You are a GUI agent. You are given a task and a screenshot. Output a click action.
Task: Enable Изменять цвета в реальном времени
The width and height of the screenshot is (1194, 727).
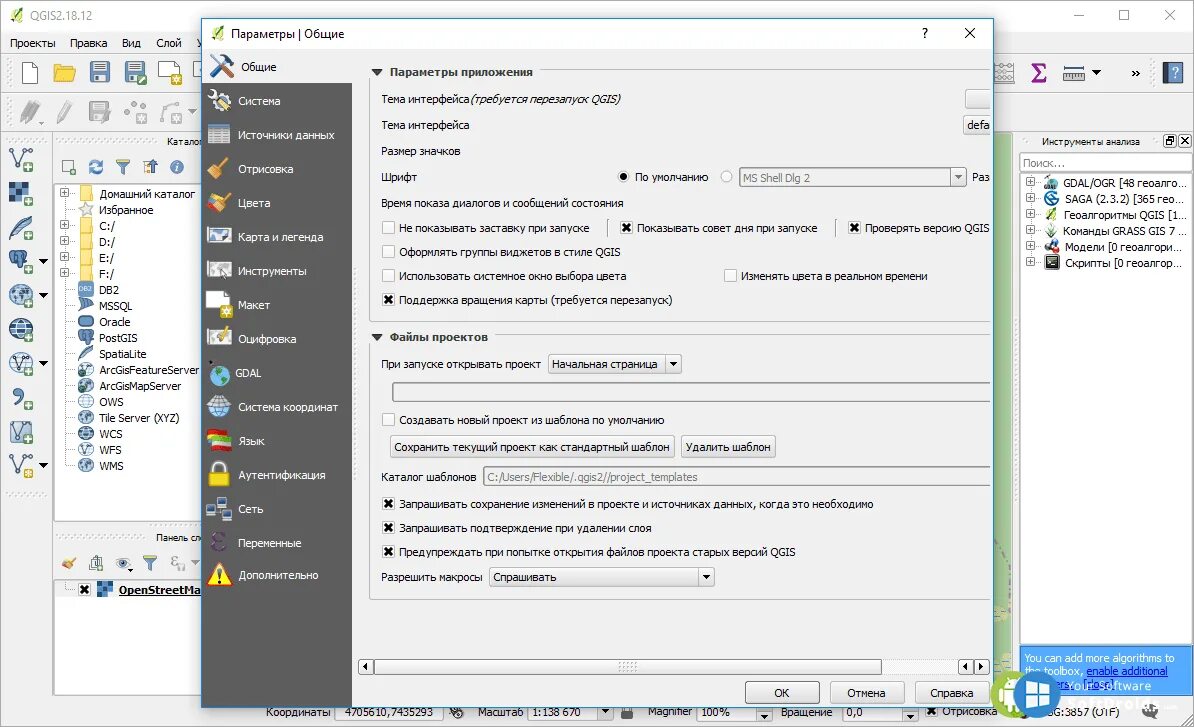730,276
